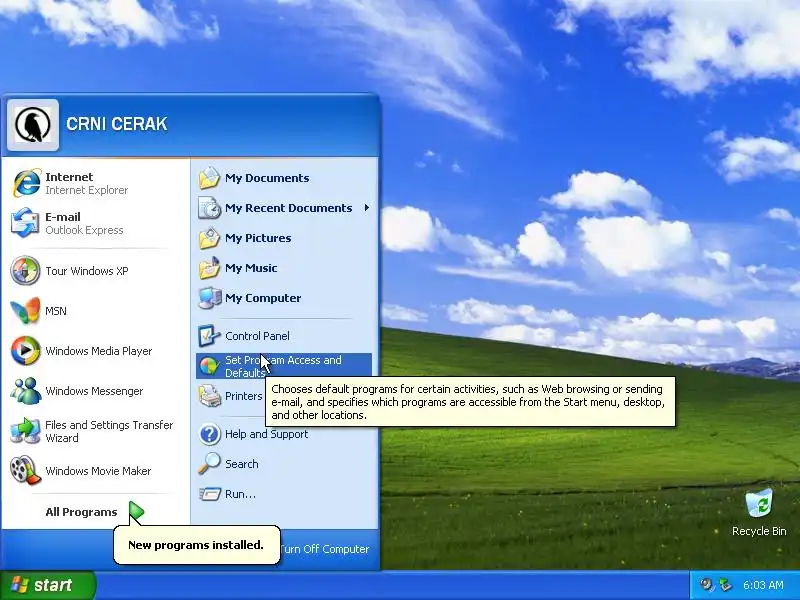Screen dimensions: 800x600
Task: Expand My Recent Documents submenu arrow
Action: click(x=367, y=208)
